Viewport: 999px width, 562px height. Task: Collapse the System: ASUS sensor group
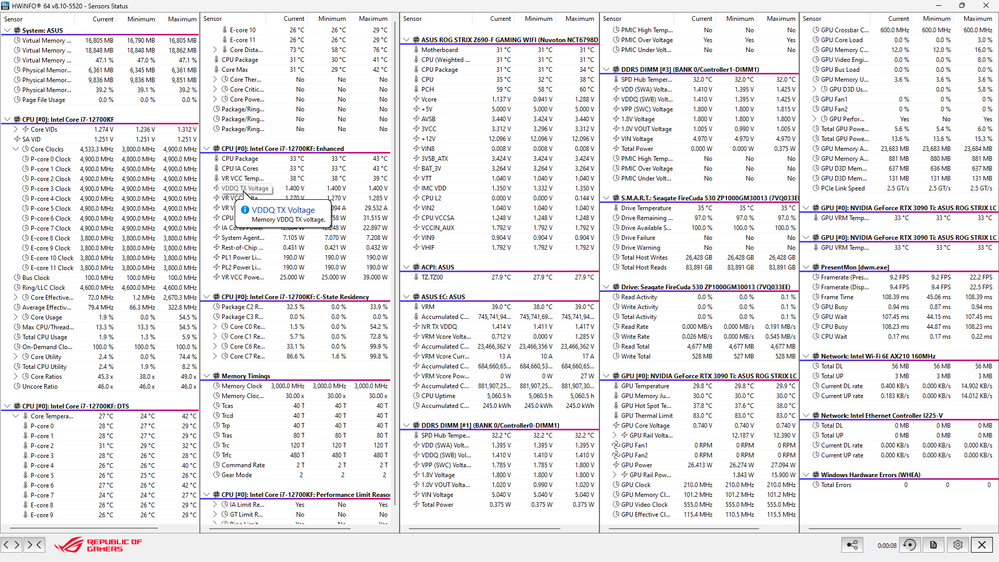(x=7, y=30)
